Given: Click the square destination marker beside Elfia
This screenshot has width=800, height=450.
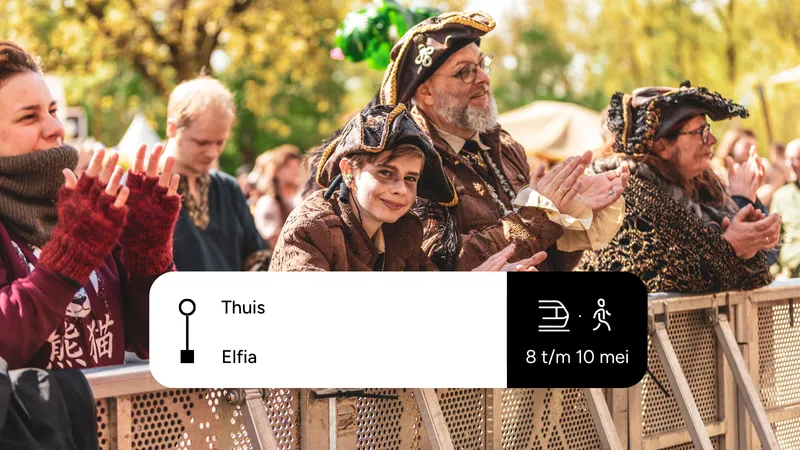Looking at the screenshot, I should (187, 356).
